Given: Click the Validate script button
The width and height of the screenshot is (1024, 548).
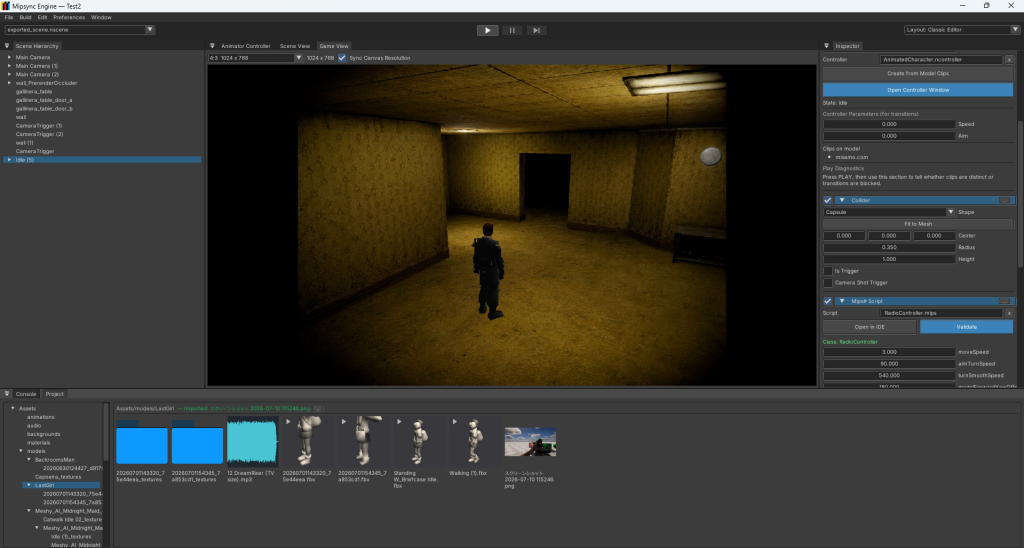Looking at the screenshot, I should click(967, 327).
